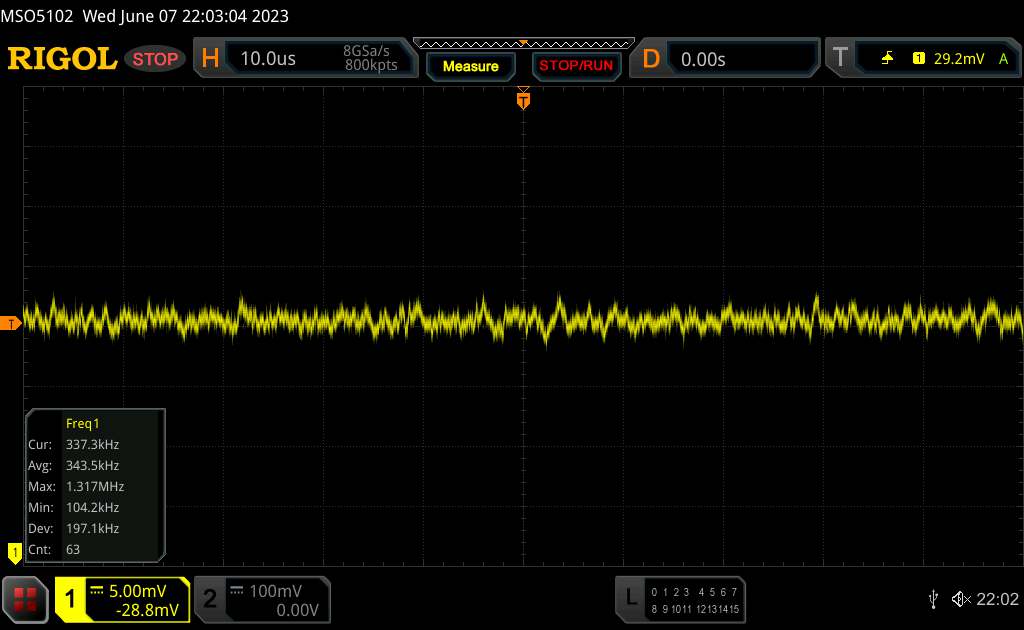Click the USB connection status icon
The height and width of the screenshot is (630, 1024).
933,599
